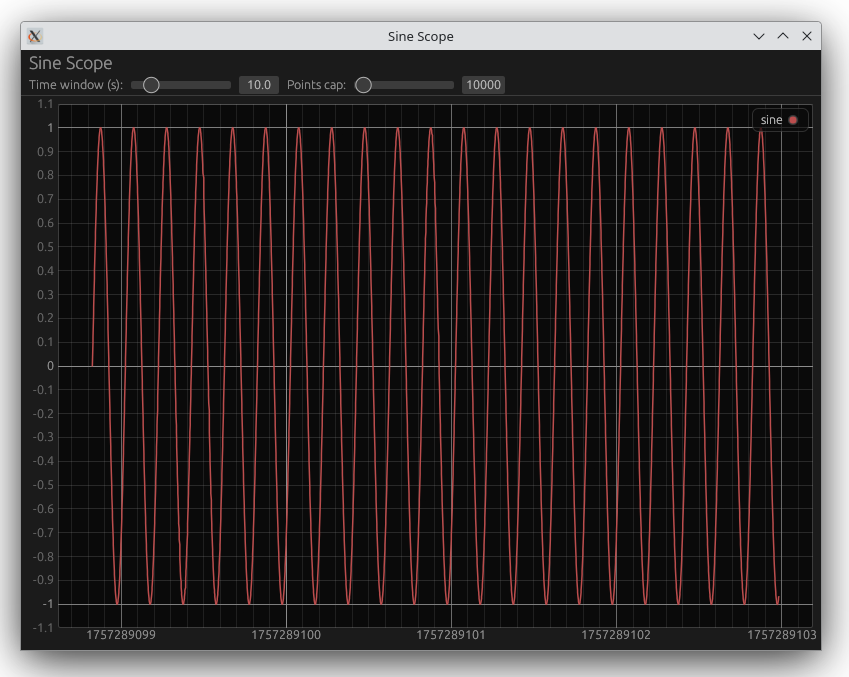Click the 1757289101 tick label on the x-axis
Image resolution: width=849 pixels, height=677 pixels.
tap(450, 634)
